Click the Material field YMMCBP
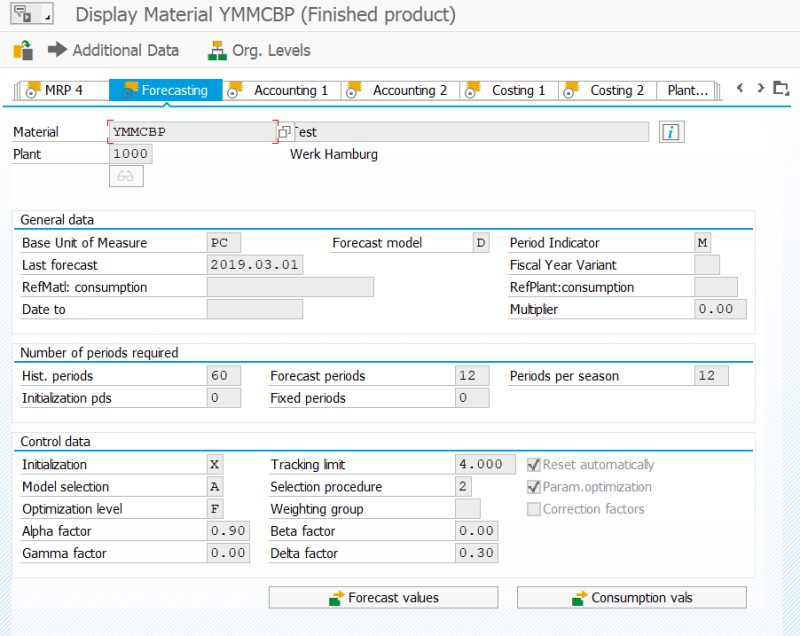The width and height of the screenshot is (800, 636). pyautogui.click(x=193, y=132)
